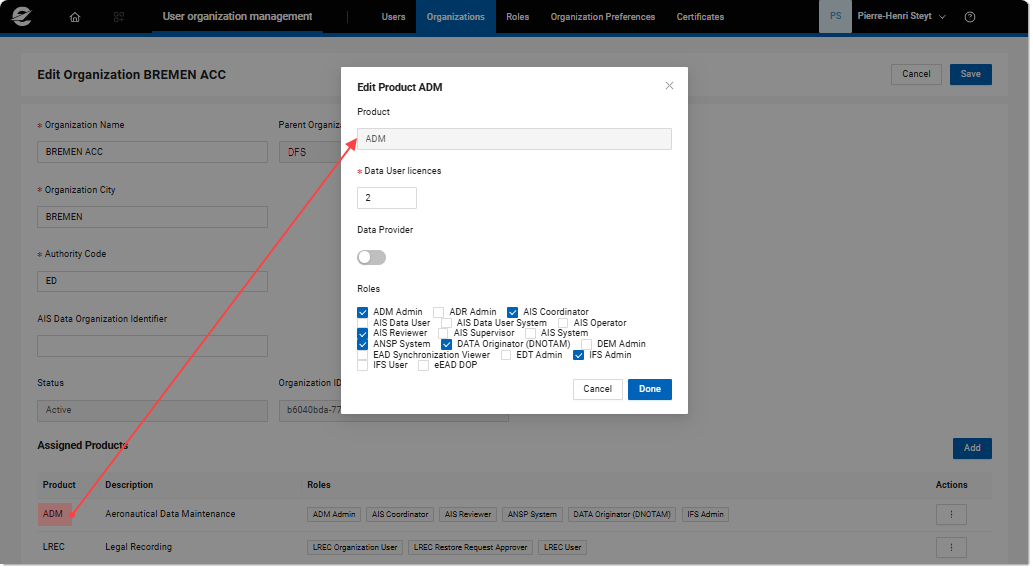The width and height of the screenshot is (1033, 569).
Task: Open the help question mark icon
Action: coord(969,17)
